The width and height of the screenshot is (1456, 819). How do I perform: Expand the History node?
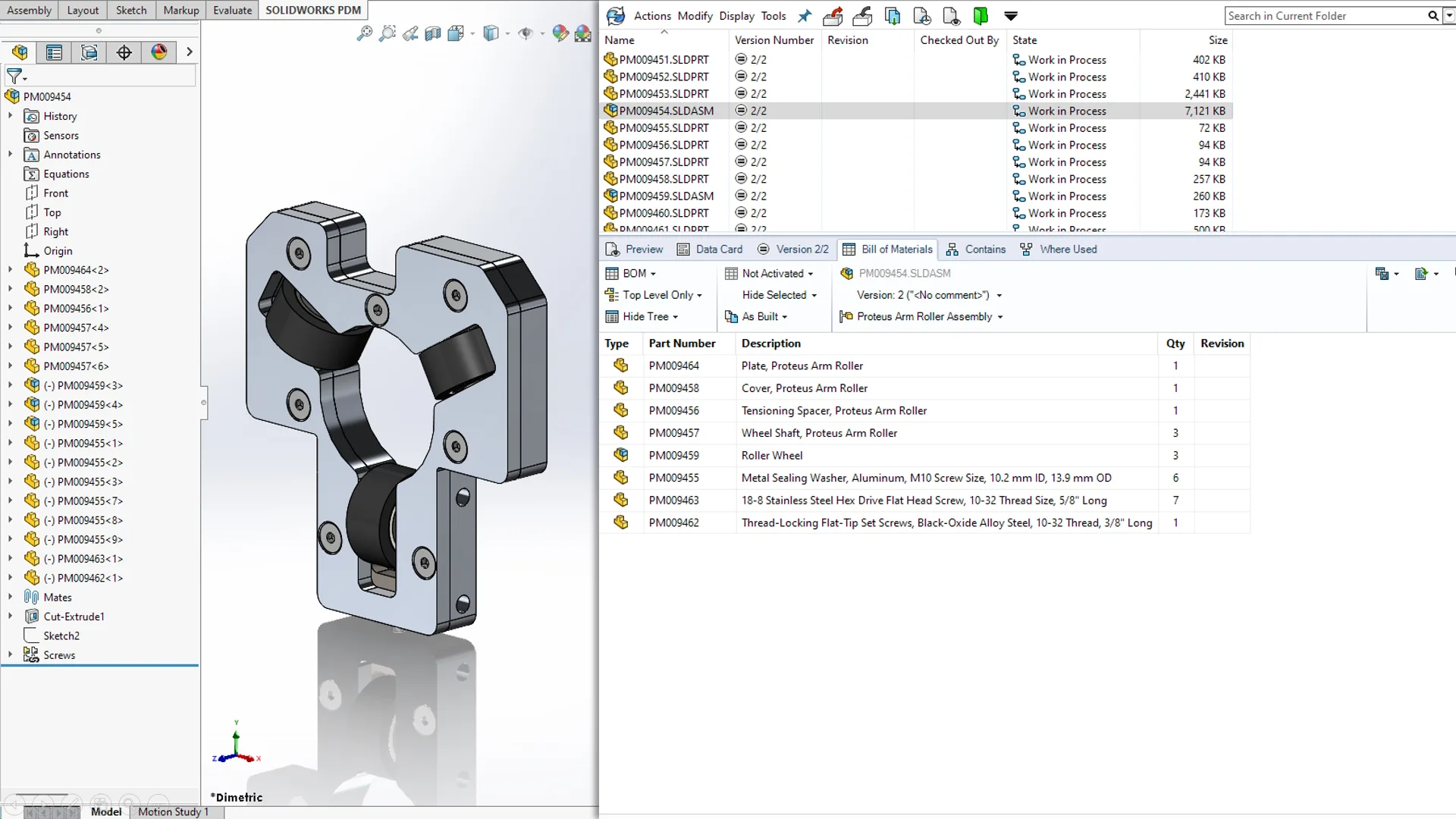point(10,116)
